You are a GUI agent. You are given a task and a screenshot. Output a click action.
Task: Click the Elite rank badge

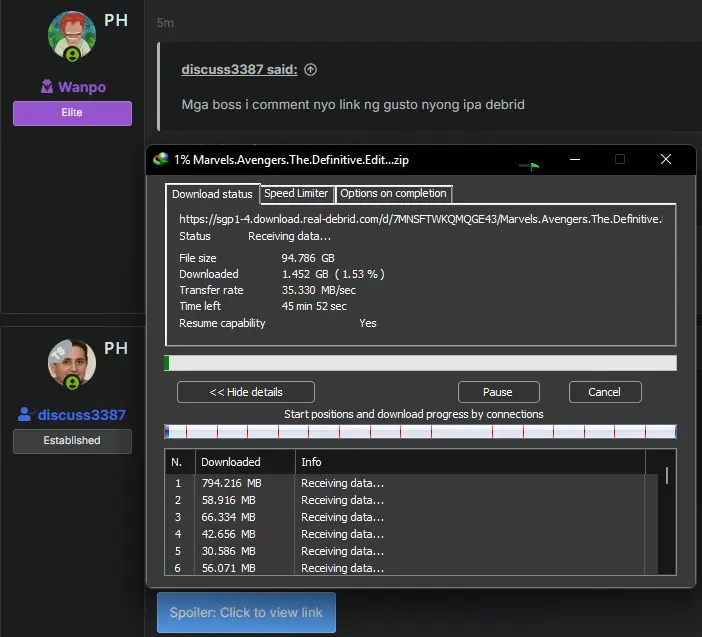(x=72, y=113)
